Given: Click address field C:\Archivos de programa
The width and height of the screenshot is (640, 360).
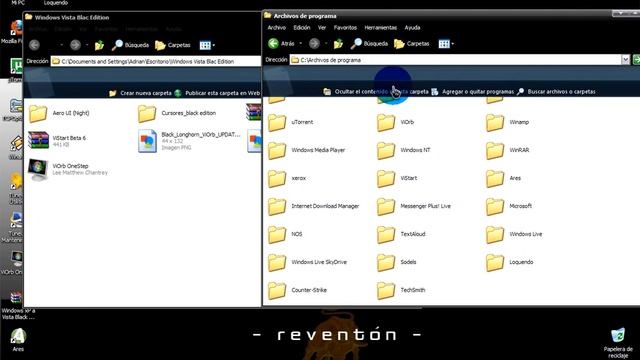Looking at the screenshot, I should (x=455, y=60).
